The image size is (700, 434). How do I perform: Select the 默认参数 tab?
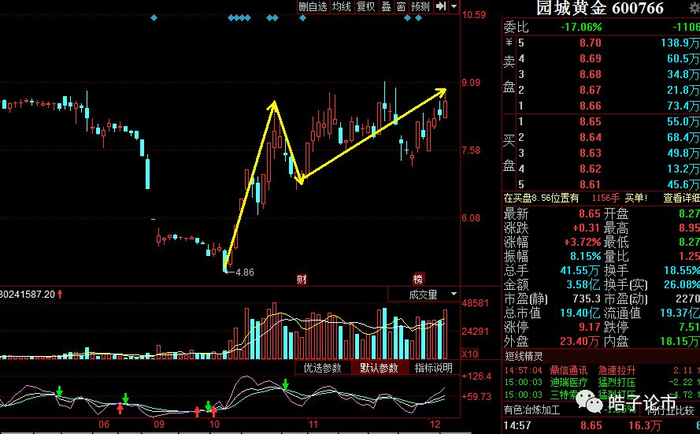click(x=379, y=368)
